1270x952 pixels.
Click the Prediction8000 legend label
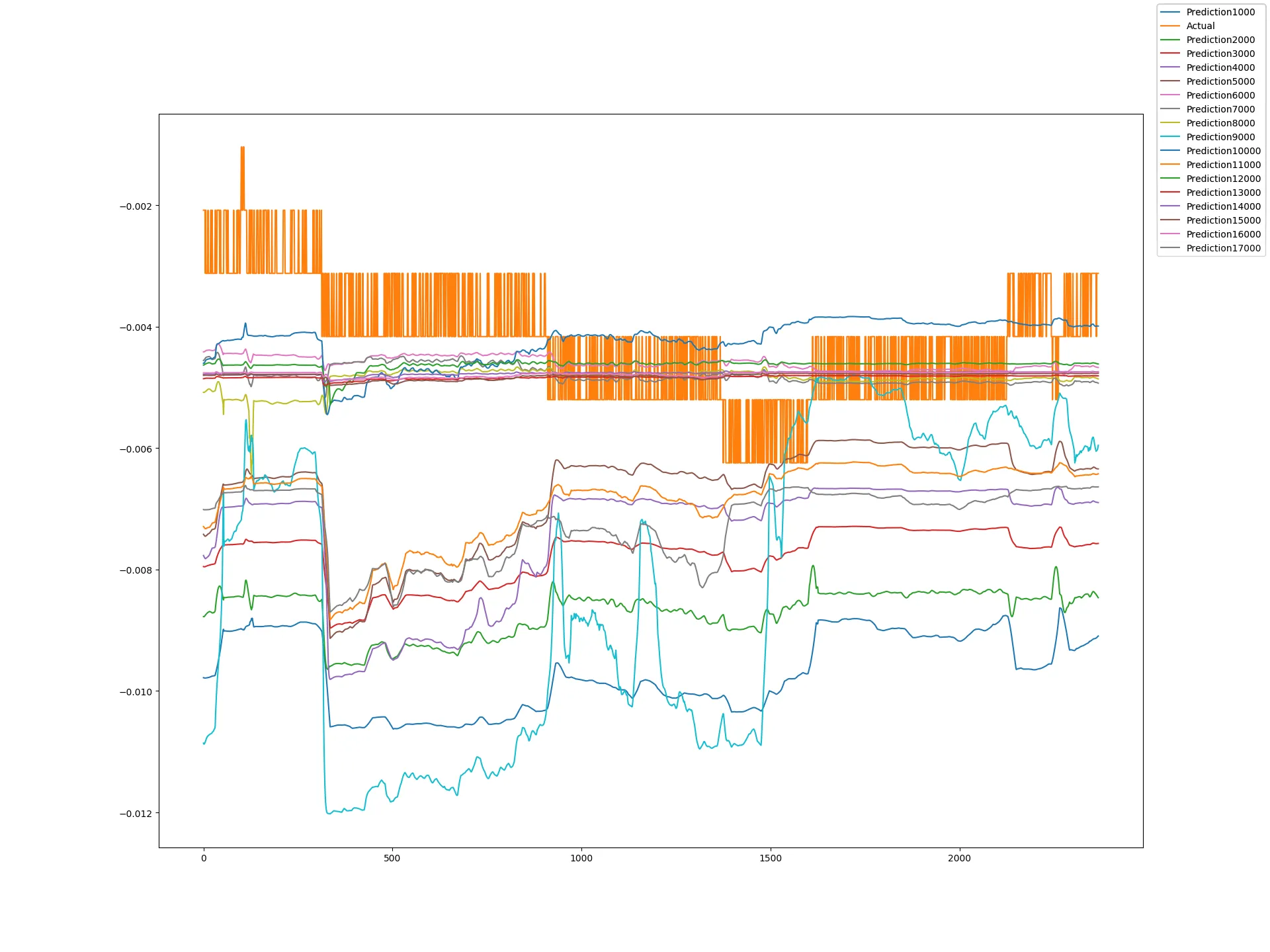tap(1220, 123)
